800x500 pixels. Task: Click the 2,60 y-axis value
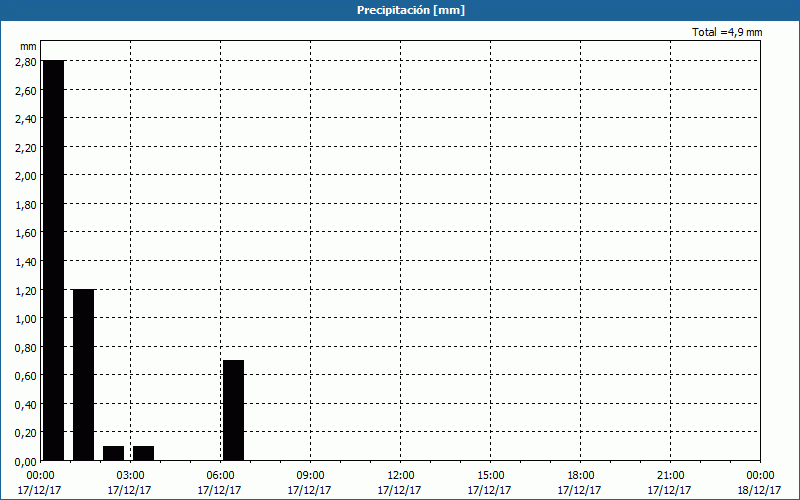click(x=26, y=90)
